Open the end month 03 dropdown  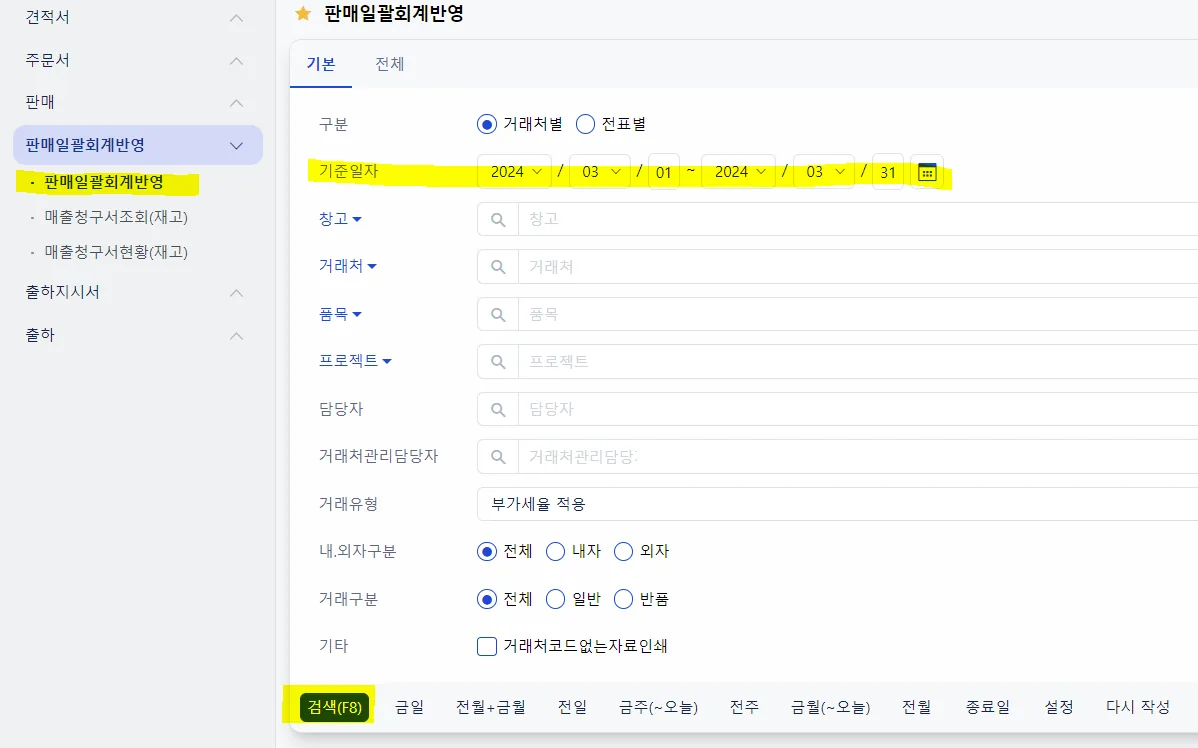point(824,172)
